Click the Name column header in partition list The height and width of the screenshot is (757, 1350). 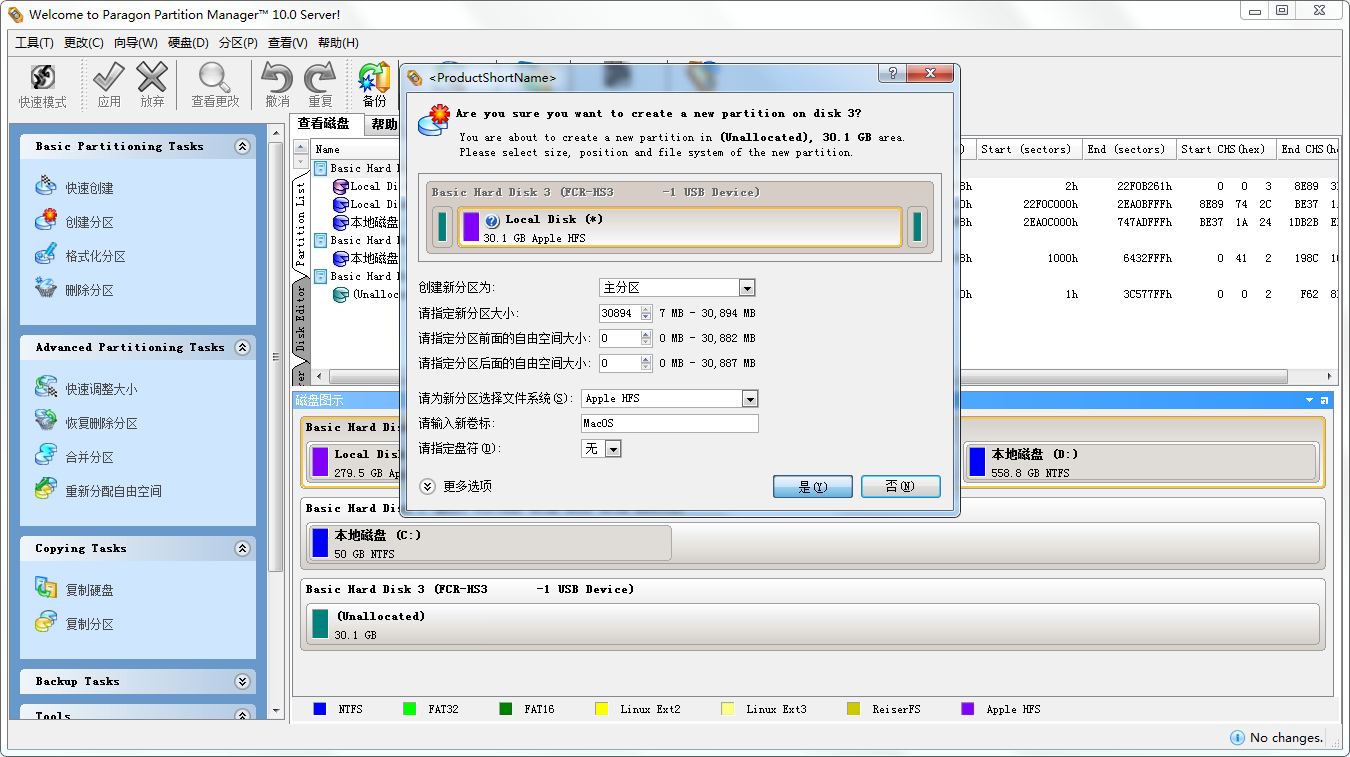pos(355,149)
